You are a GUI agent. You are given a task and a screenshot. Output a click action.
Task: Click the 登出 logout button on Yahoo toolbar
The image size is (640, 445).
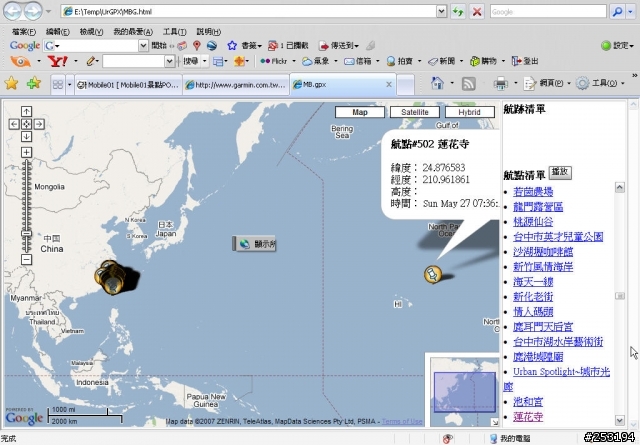point(525,61)
